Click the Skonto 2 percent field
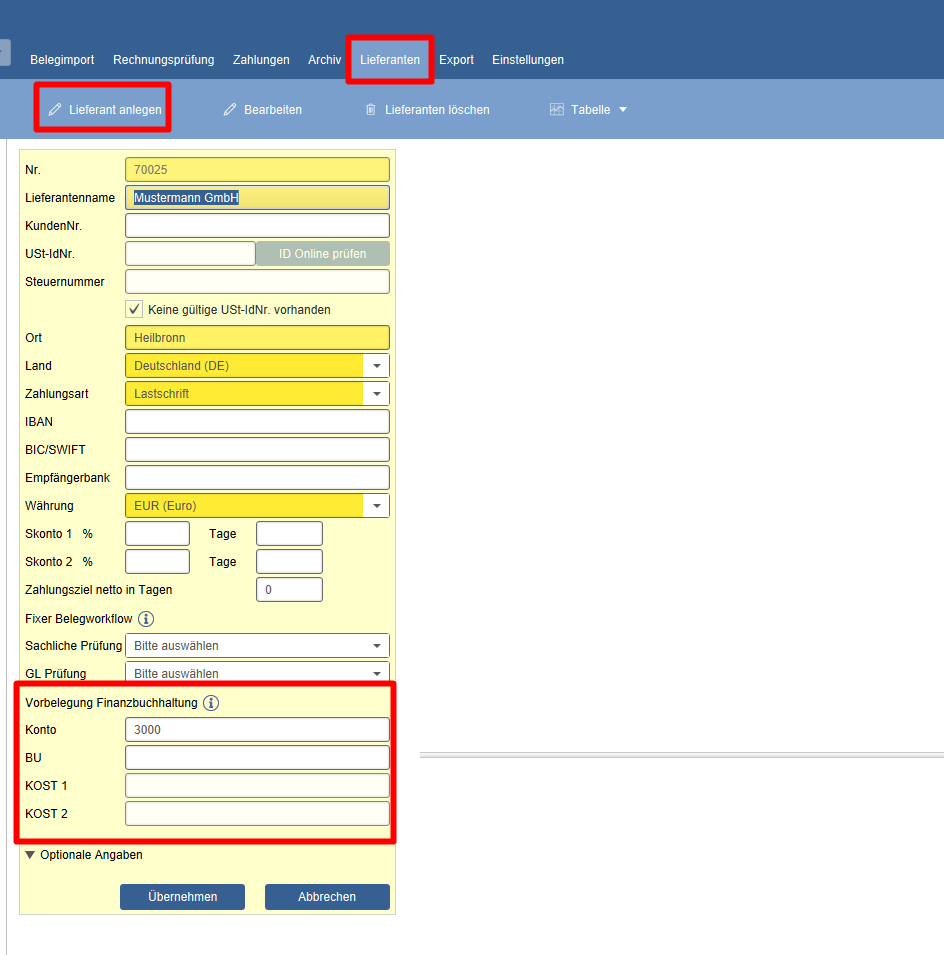 point(157,562)
